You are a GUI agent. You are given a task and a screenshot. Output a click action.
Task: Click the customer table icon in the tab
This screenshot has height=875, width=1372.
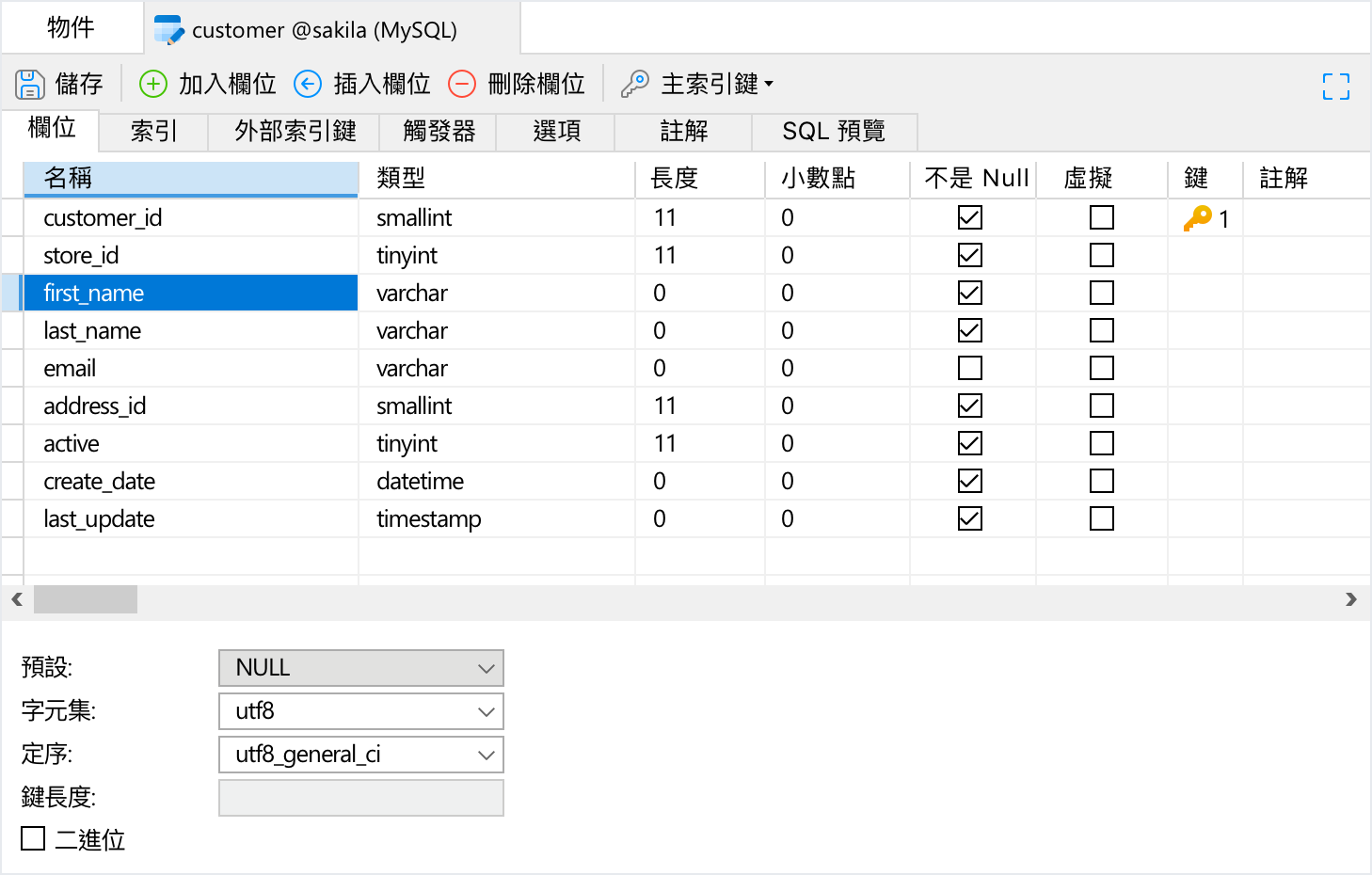click(168, 30)
